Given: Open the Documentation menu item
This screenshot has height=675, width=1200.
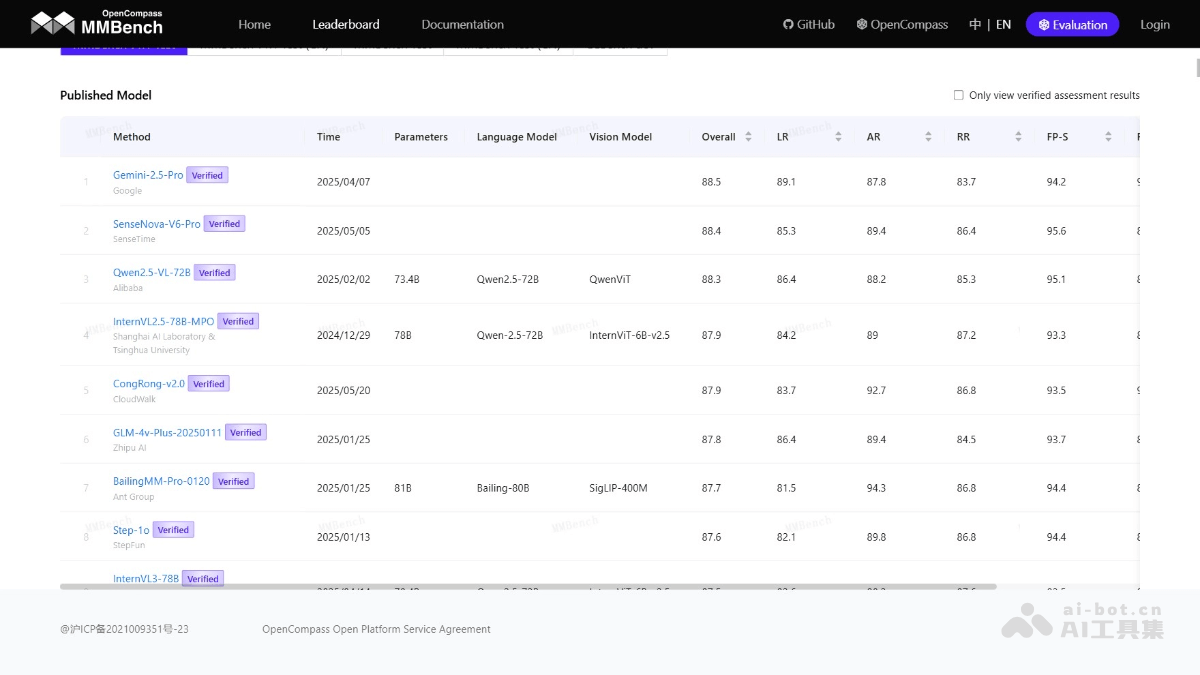Looking at the screenshot, I should coord(462,24).
